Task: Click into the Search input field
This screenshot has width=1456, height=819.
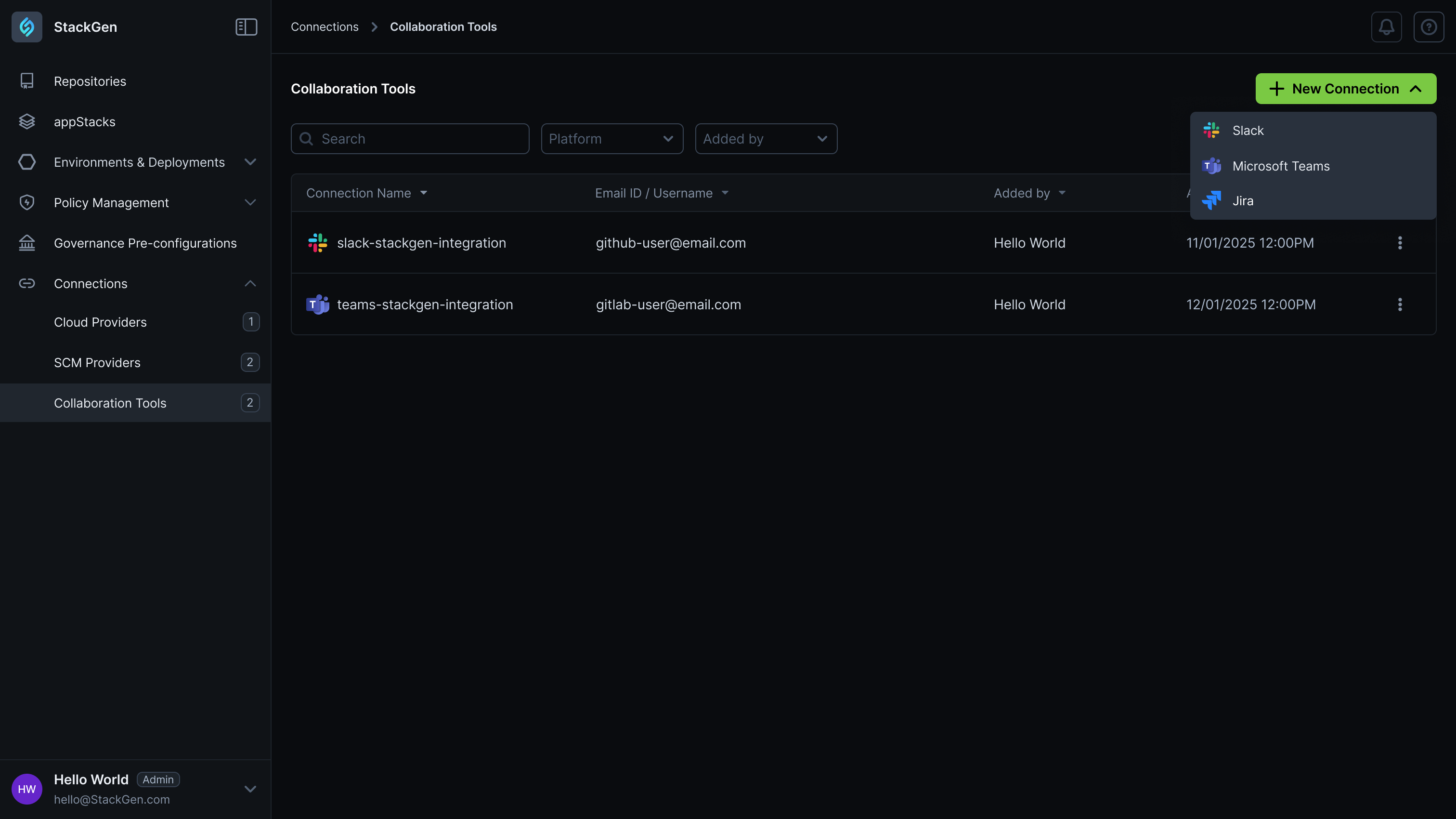Action: (410, 139)
